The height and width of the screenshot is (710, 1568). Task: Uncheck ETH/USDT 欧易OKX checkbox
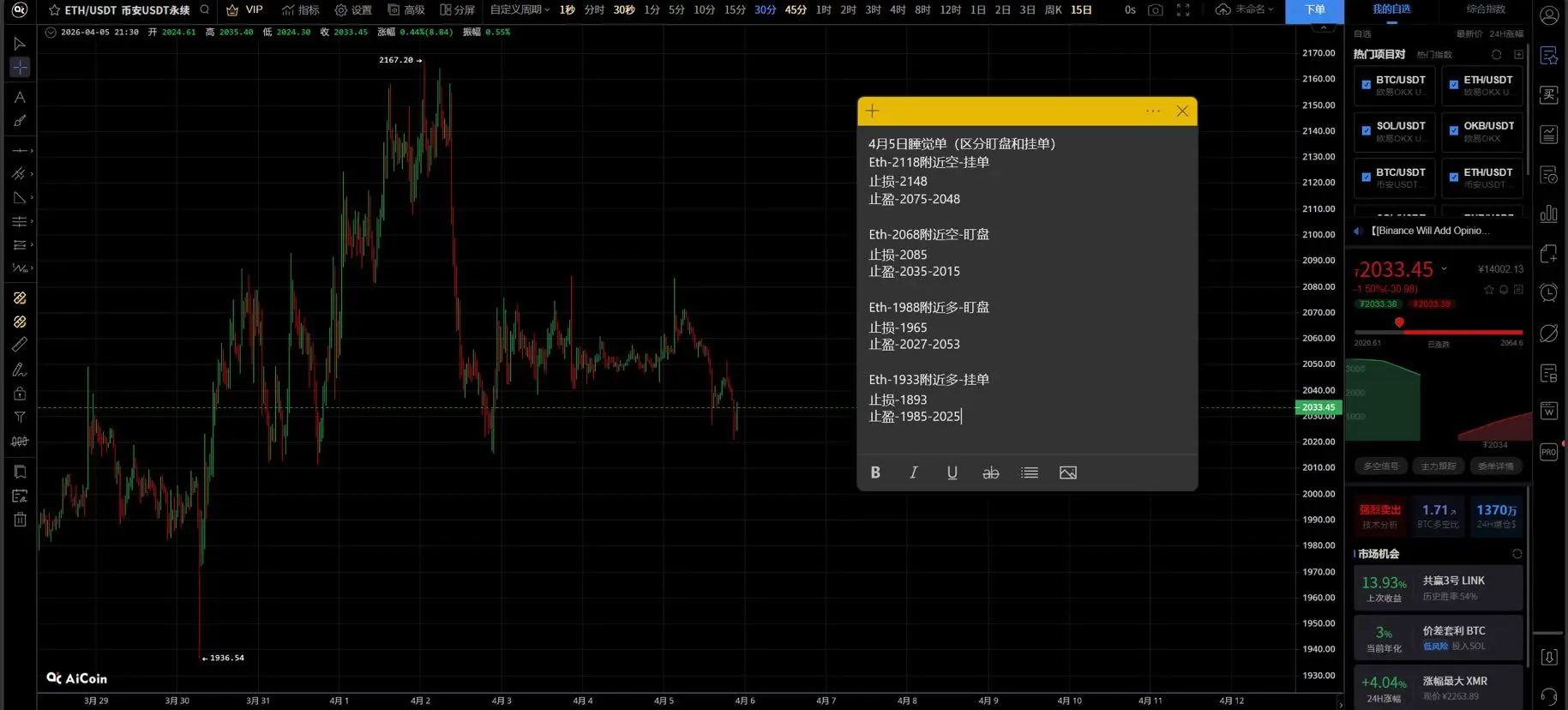point(1454,85)
